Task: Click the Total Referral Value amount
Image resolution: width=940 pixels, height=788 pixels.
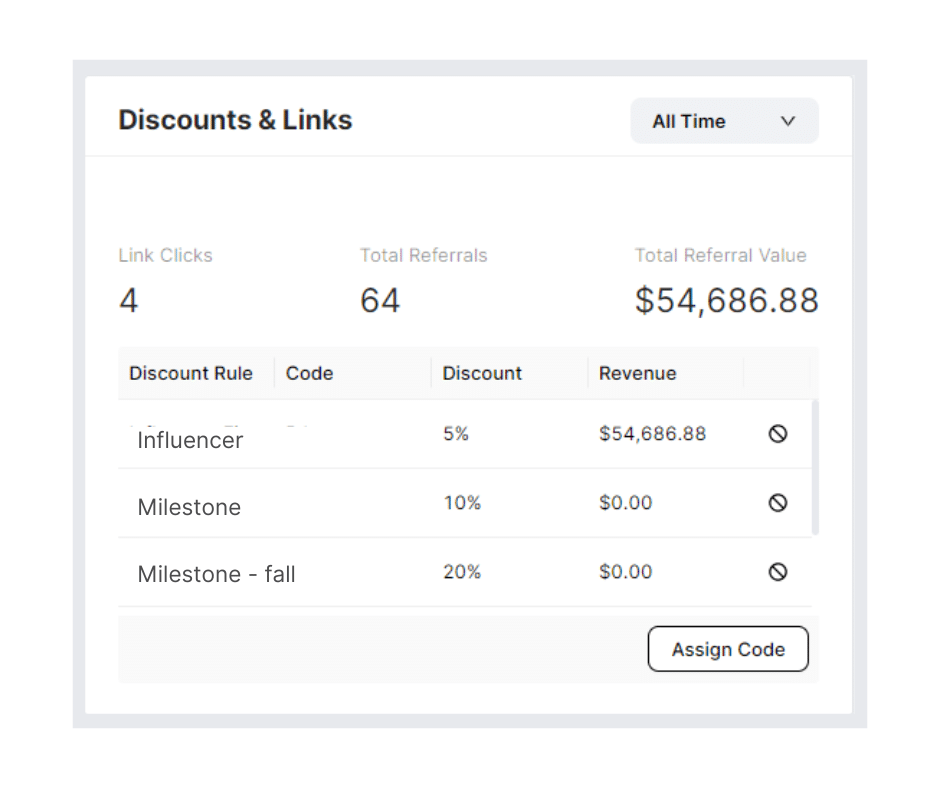Action: point(726,300)
